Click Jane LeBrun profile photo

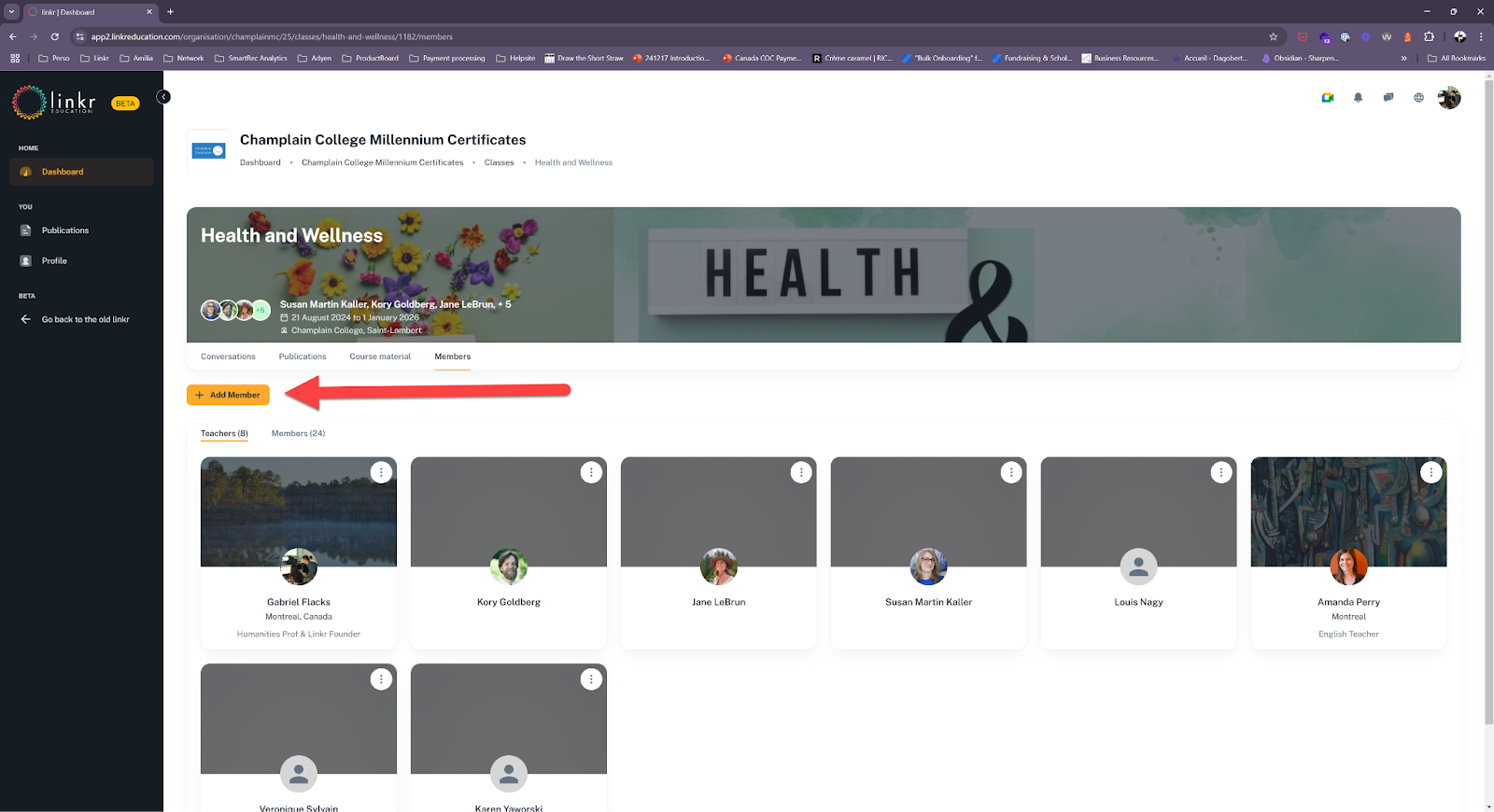tap(719, 567)
